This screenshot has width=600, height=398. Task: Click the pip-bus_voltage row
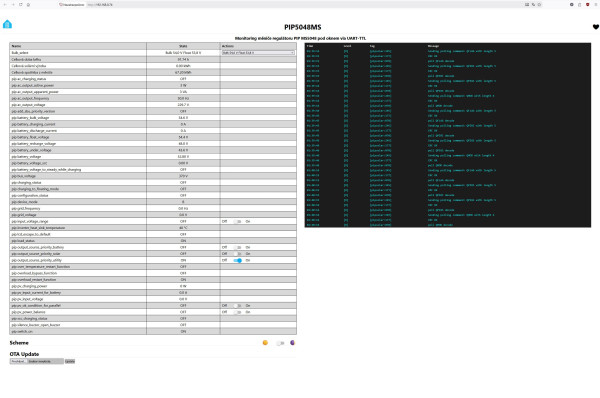point(153,176)
